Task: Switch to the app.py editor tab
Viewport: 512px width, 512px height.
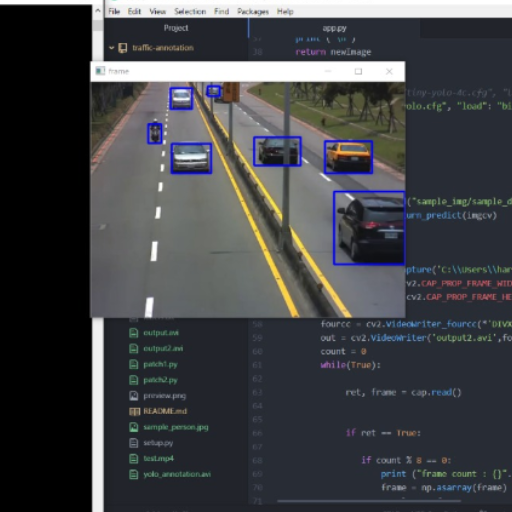Action: (334, 28)
